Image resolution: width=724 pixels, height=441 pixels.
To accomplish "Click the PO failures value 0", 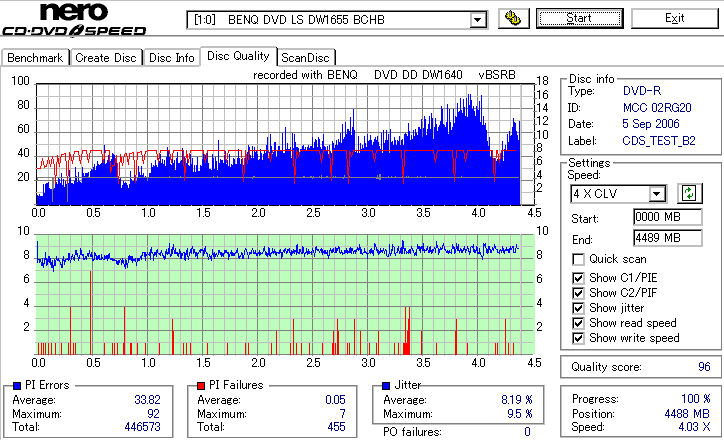I will click(x=527, y=432).
